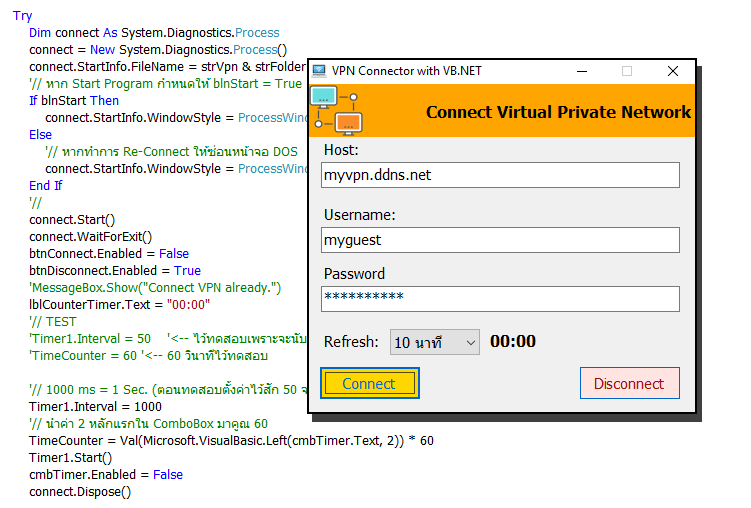Click the connect.WaitForExit() code line
The height and width of the screenshot is (508, 751).
pos(91,237)
